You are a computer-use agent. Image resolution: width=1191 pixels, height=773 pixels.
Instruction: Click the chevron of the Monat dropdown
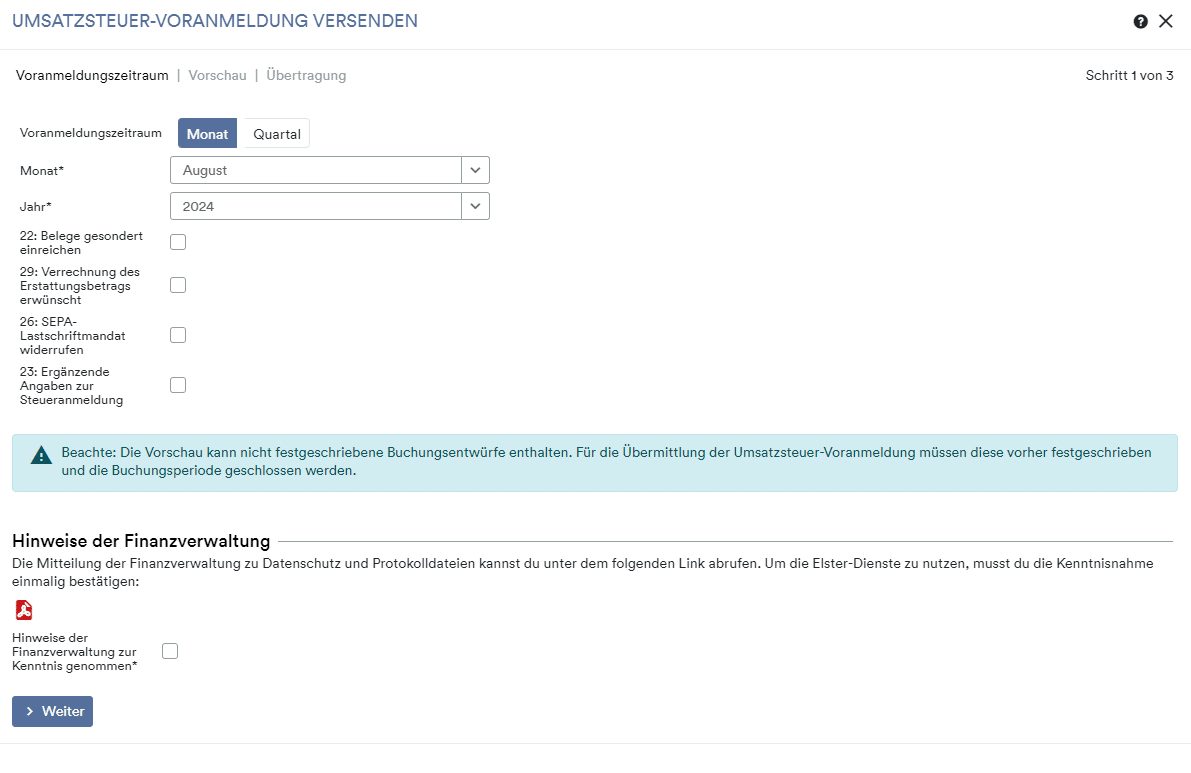[x=475, y=170]
